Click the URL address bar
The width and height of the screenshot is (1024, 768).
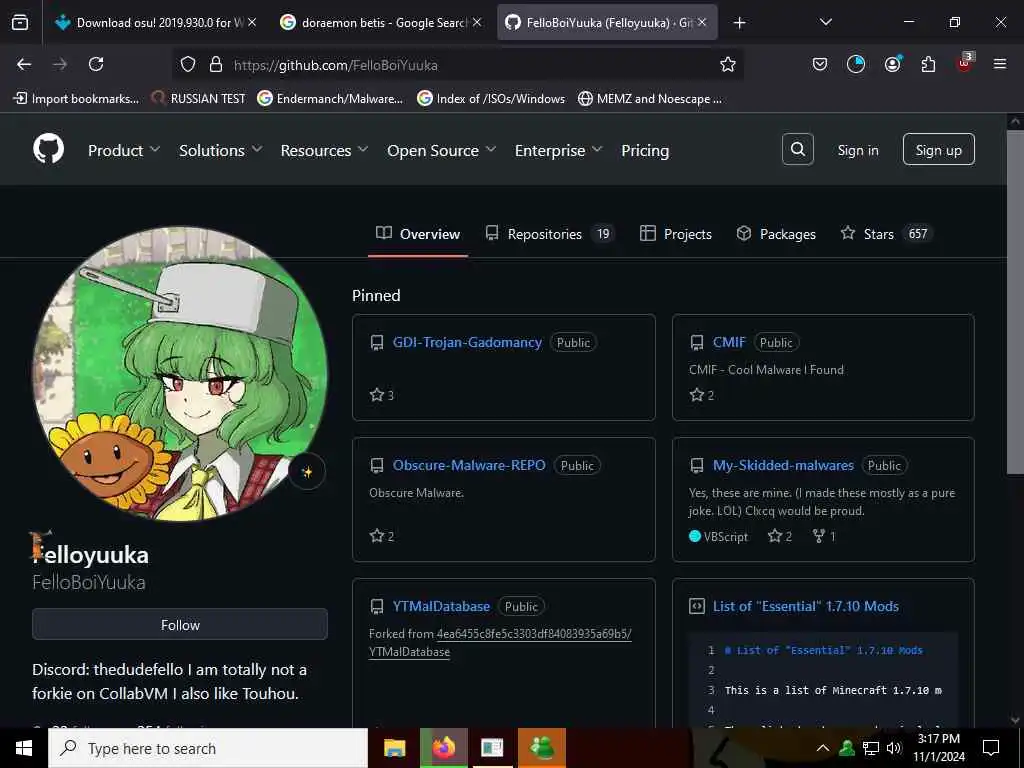pos(457,64)
